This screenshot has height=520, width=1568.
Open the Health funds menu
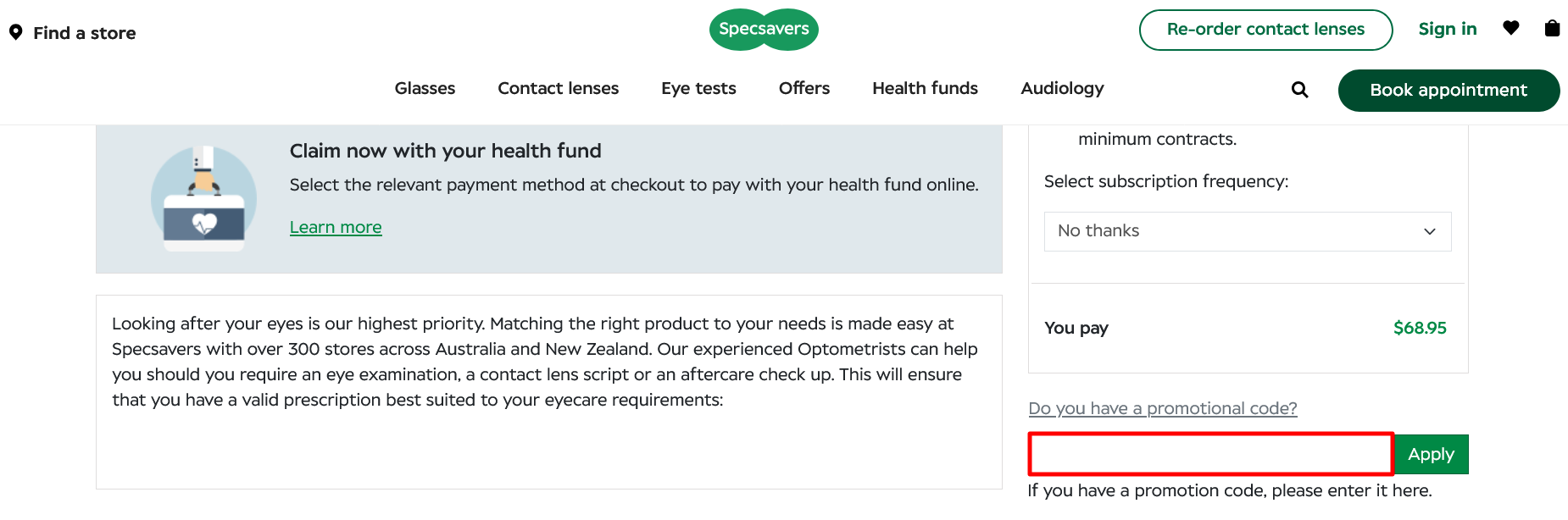[925, 88]
